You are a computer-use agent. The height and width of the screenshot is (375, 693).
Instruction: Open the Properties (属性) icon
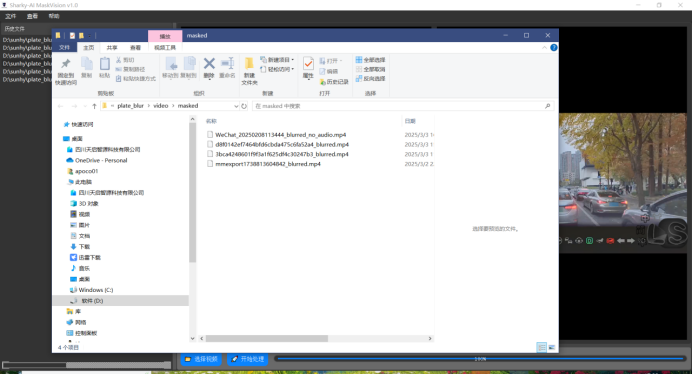[308, 68]
